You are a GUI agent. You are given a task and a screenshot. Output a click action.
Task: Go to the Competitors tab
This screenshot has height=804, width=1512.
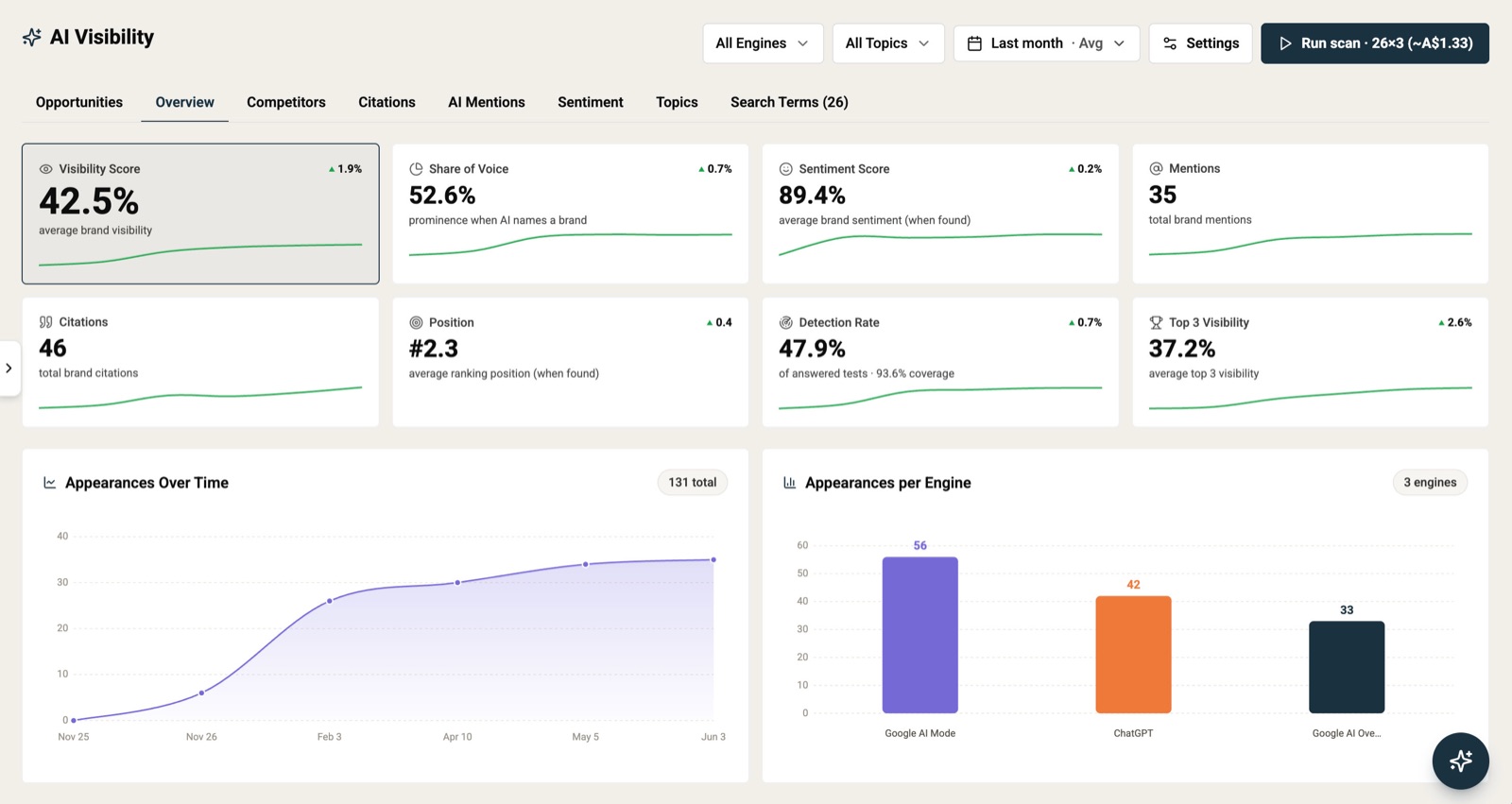click(x=286, y=102)
